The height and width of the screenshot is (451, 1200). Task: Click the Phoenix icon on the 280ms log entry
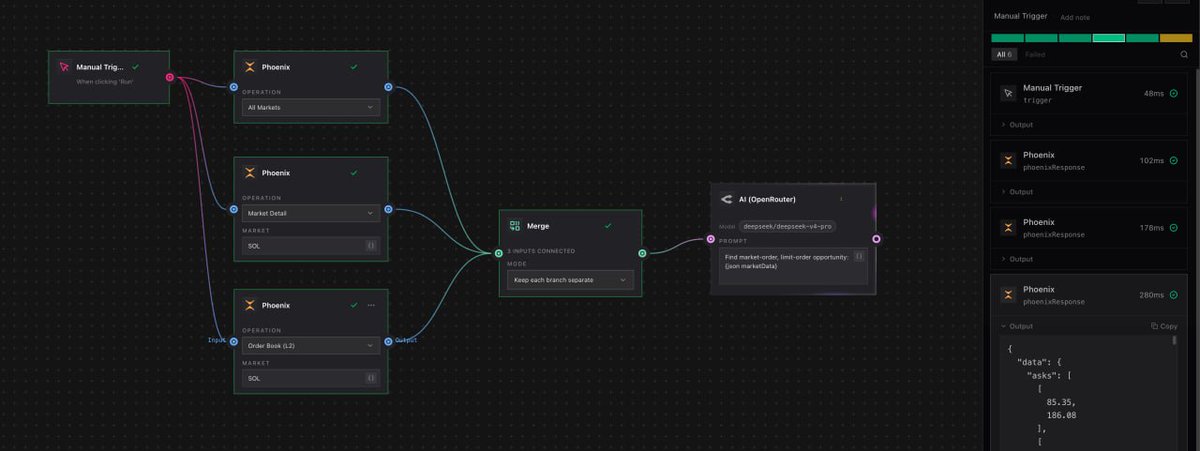tap(1008, 295)
